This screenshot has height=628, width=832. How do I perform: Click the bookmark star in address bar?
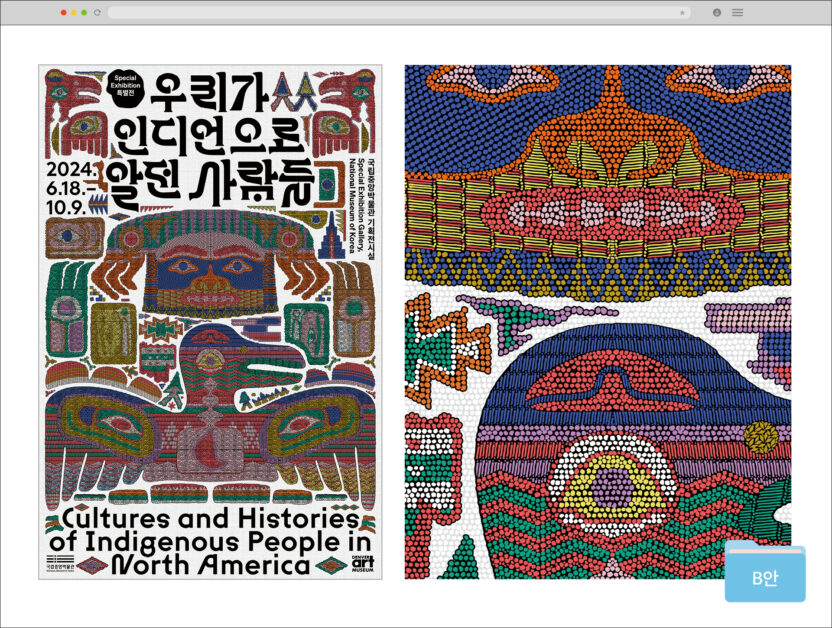tap(682, 12)
